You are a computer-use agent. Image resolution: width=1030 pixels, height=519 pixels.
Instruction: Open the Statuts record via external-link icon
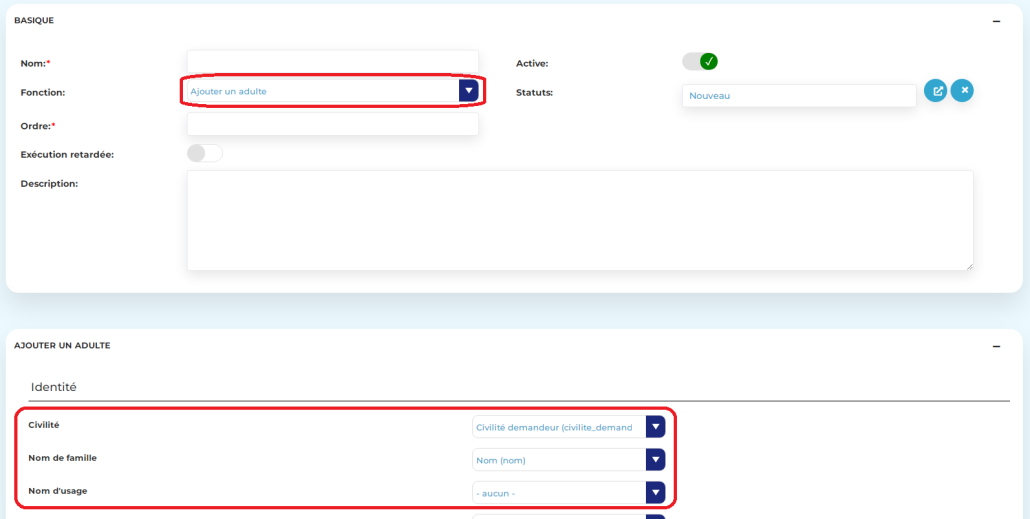pyautogui.click(x=935, y=91)
